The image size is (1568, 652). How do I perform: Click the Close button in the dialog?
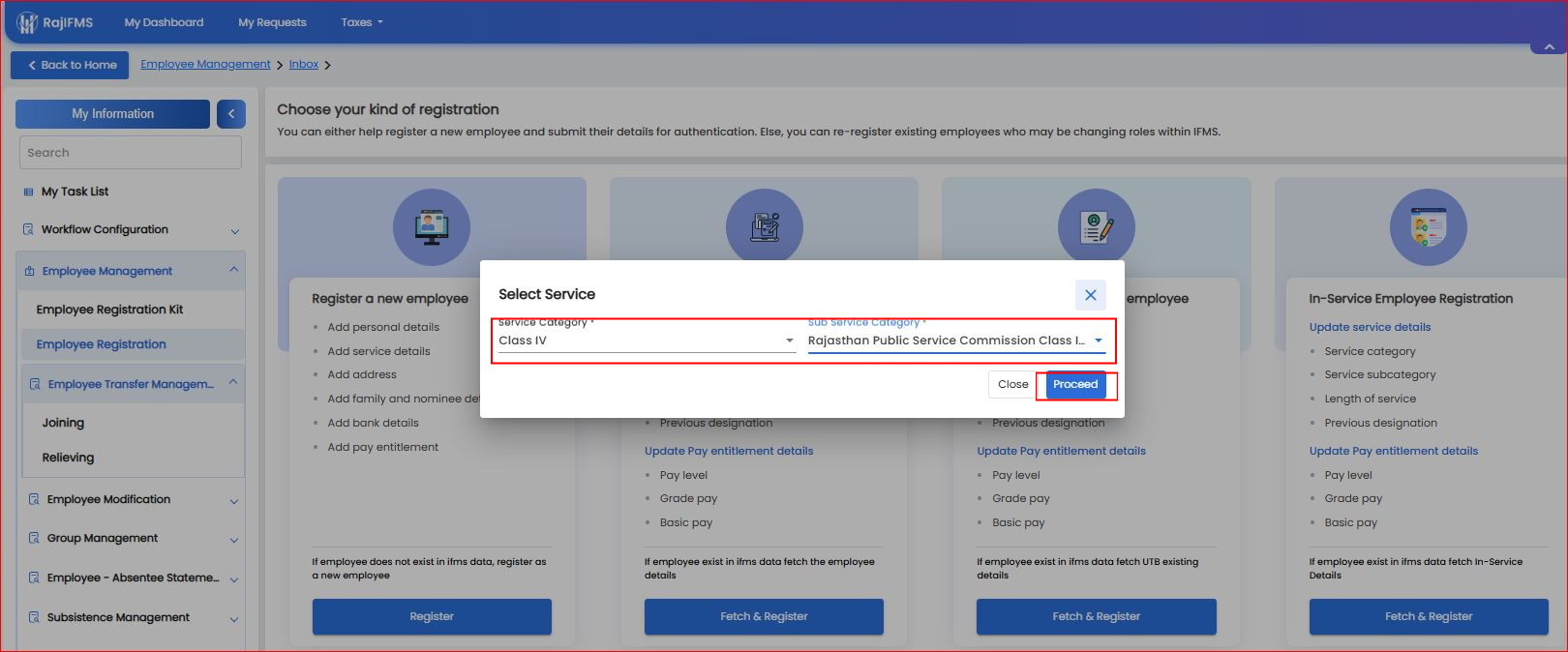coord(1013,384)
